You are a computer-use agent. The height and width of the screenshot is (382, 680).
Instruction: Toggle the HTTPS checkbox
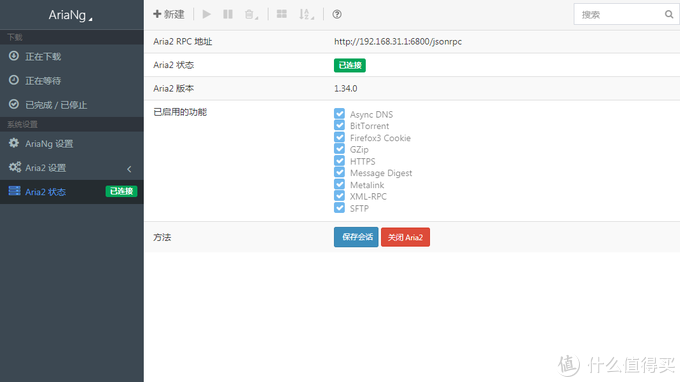(x=340, y=161)
